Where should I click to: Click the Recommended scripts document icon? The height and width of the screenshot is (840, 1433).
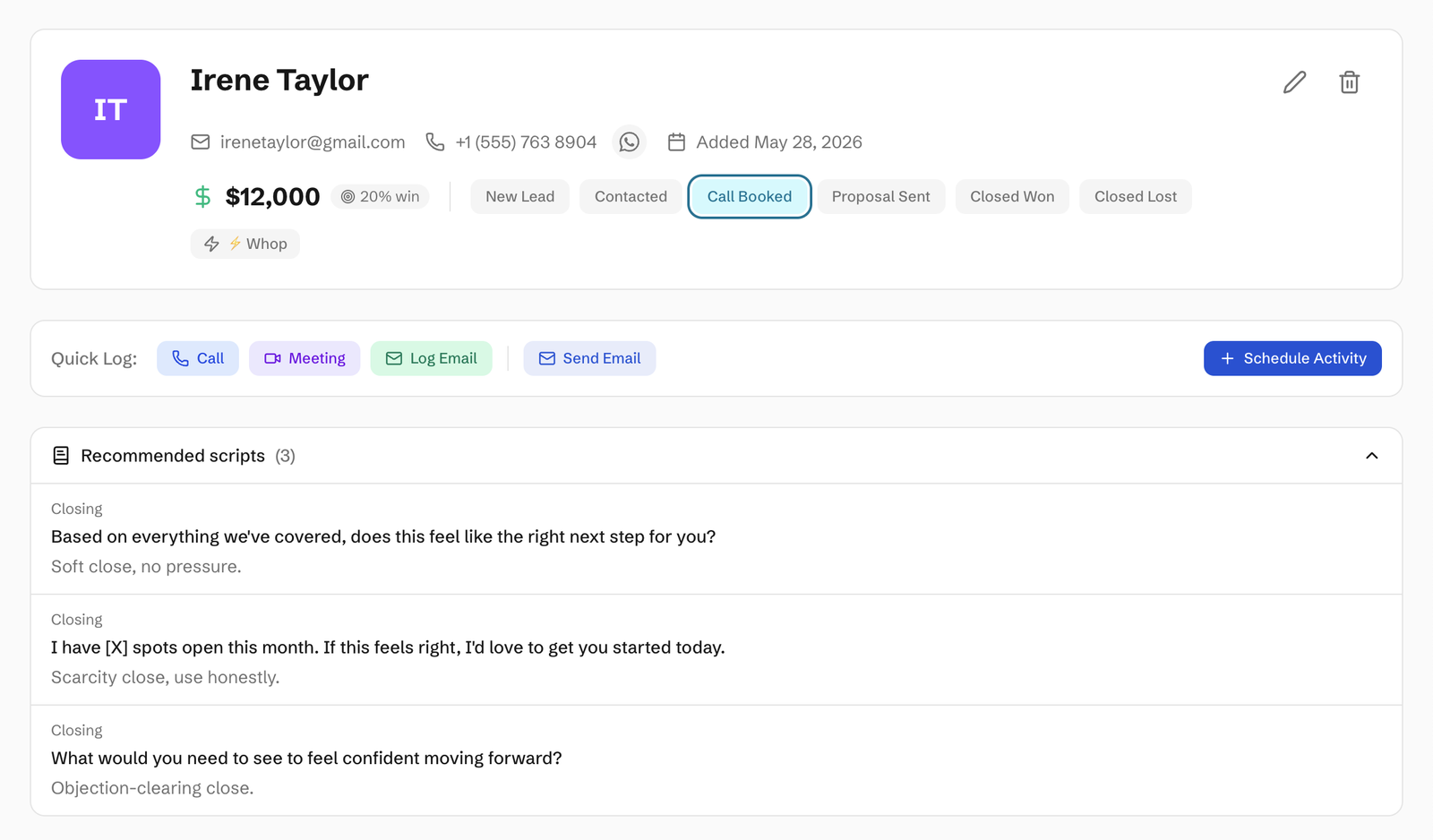tap(61, 456)
